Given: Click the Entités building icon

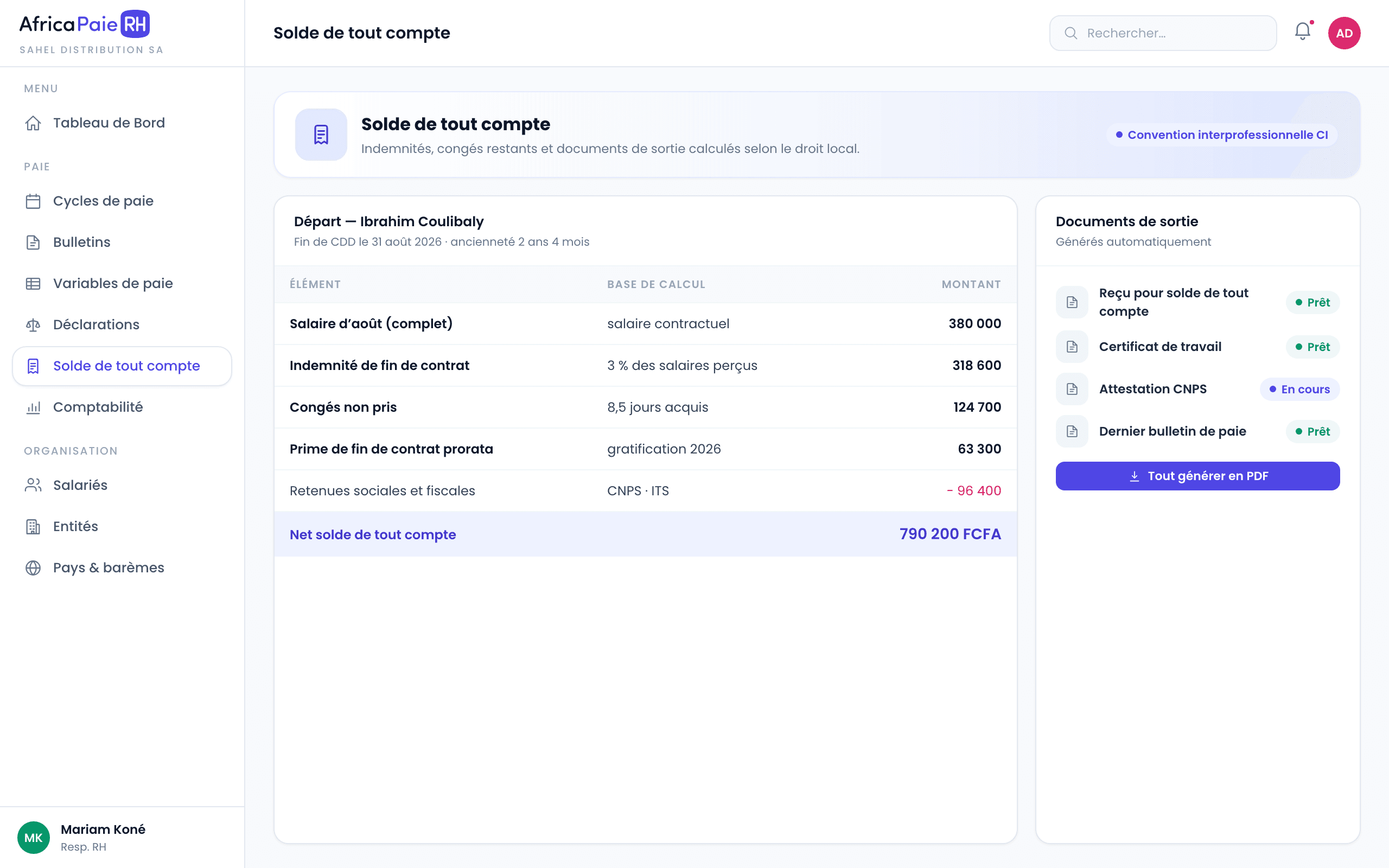Looking at the screenshot, I should coord(33,526).
